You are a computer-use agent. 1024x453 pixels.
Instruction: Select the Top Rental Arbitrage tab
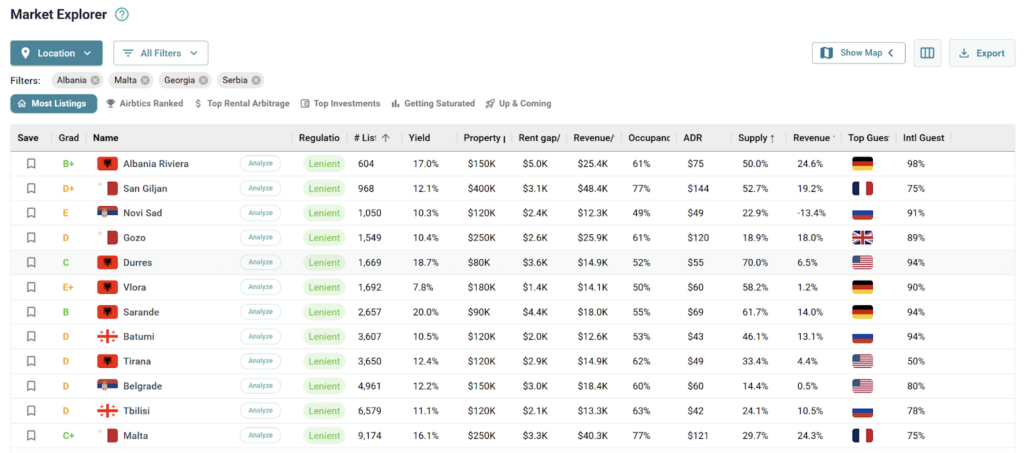pyautogui.click(x=242, y=103)
